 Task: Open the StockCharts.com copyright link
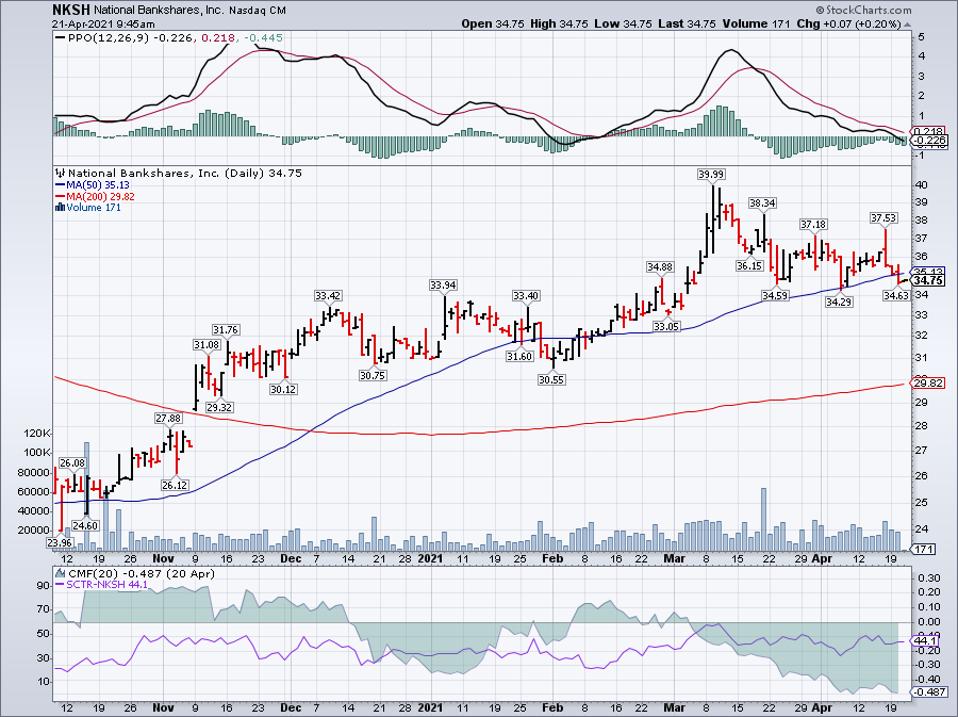click(x=863, y=10)
